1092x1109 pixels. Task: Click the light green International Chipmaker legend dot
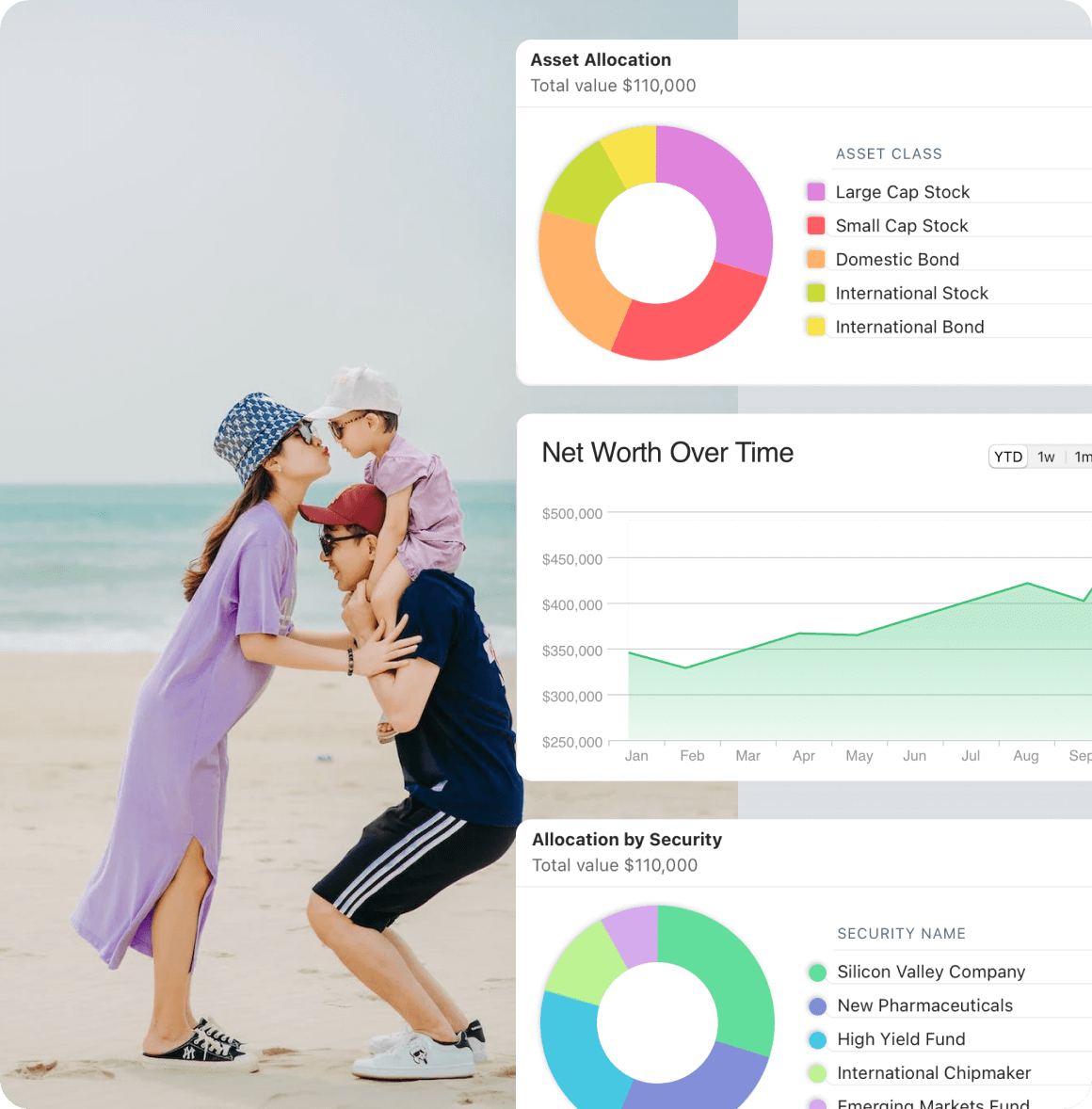tap(817, 1073)
